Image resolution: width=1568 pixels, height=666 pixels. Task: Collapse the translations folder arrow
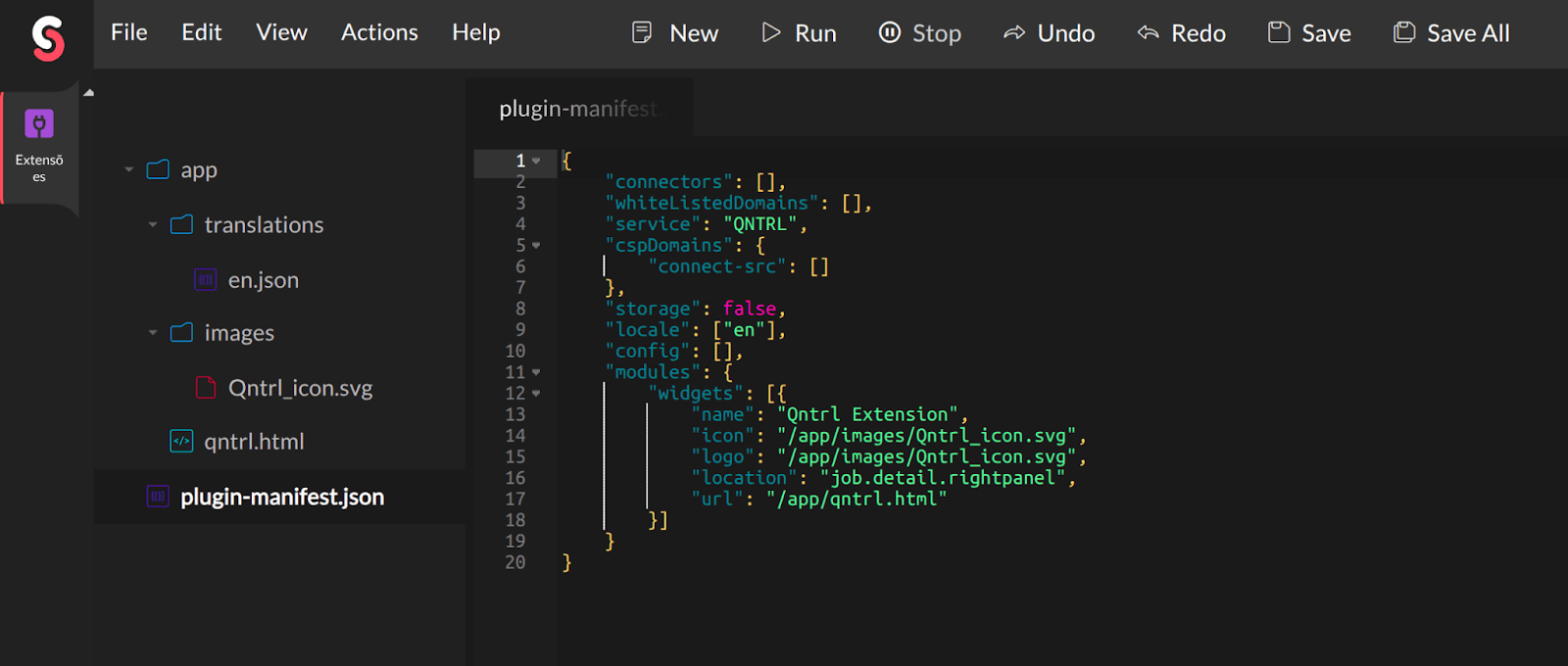[153, 224]
